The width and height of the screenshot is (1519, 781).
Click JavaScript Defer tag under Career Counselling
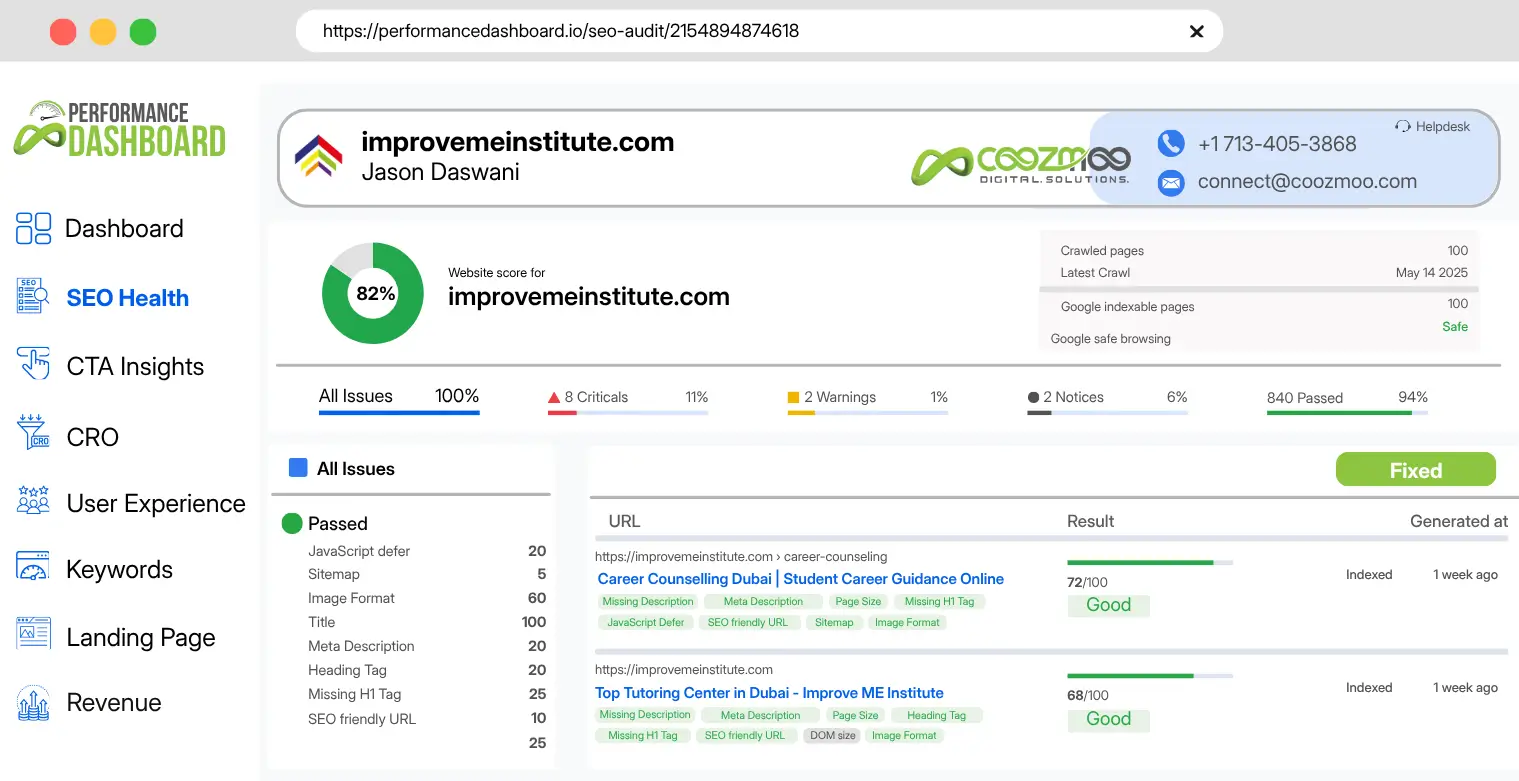click(x=645, y=622)
